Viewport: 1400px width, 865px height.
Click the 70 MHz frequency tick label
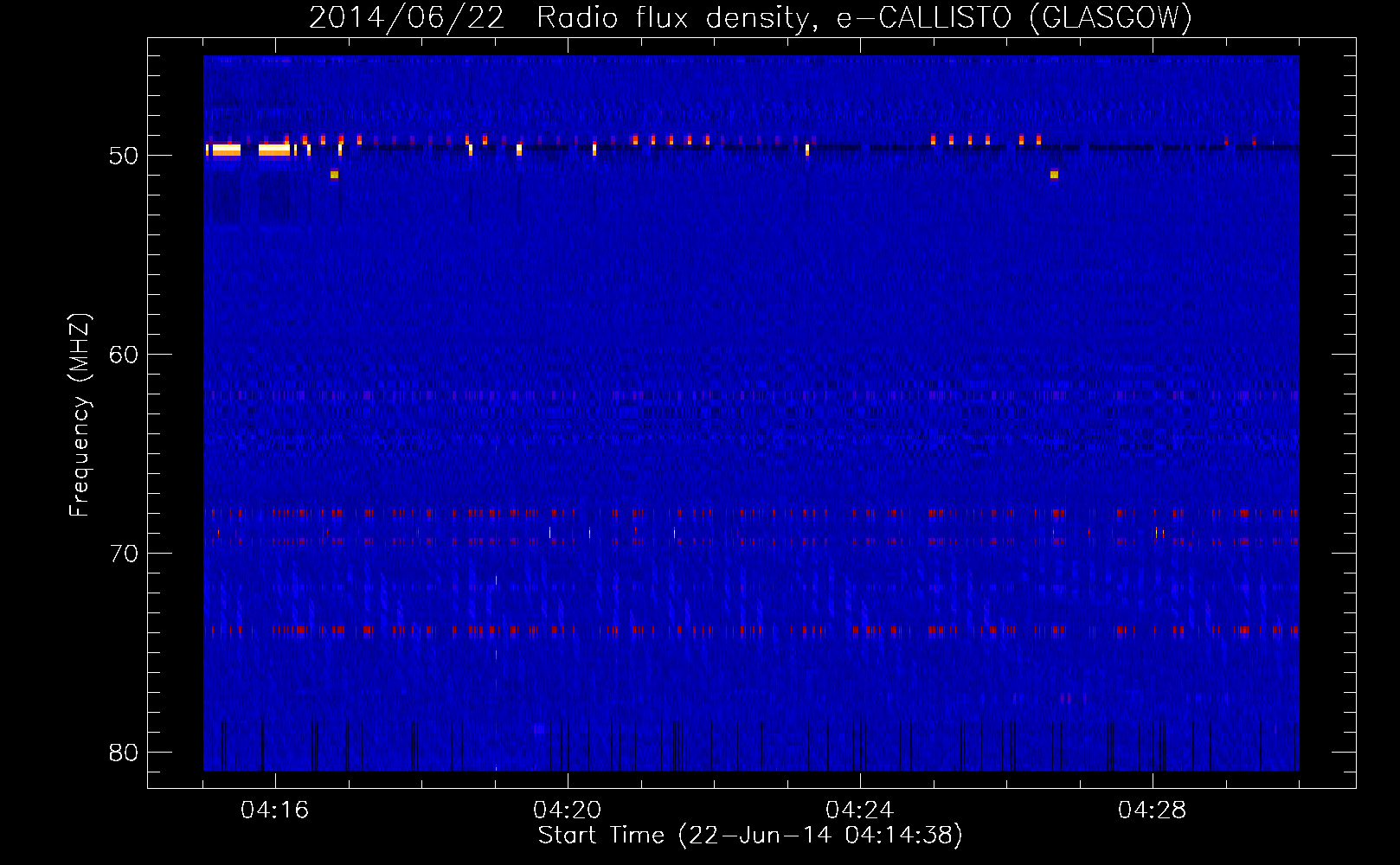pyautogui.click(x=124, y=554)
